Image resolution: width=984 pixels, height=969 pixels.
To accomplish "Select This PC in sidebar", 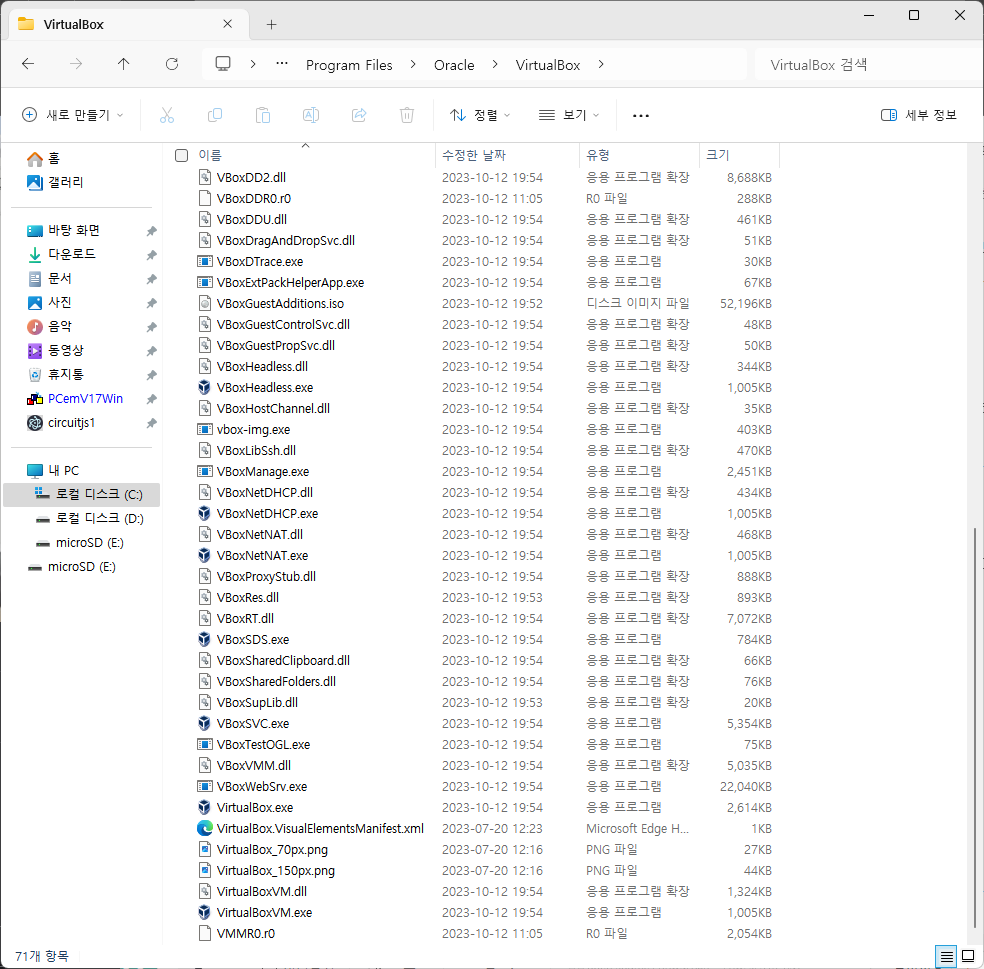I will [53, 471].
